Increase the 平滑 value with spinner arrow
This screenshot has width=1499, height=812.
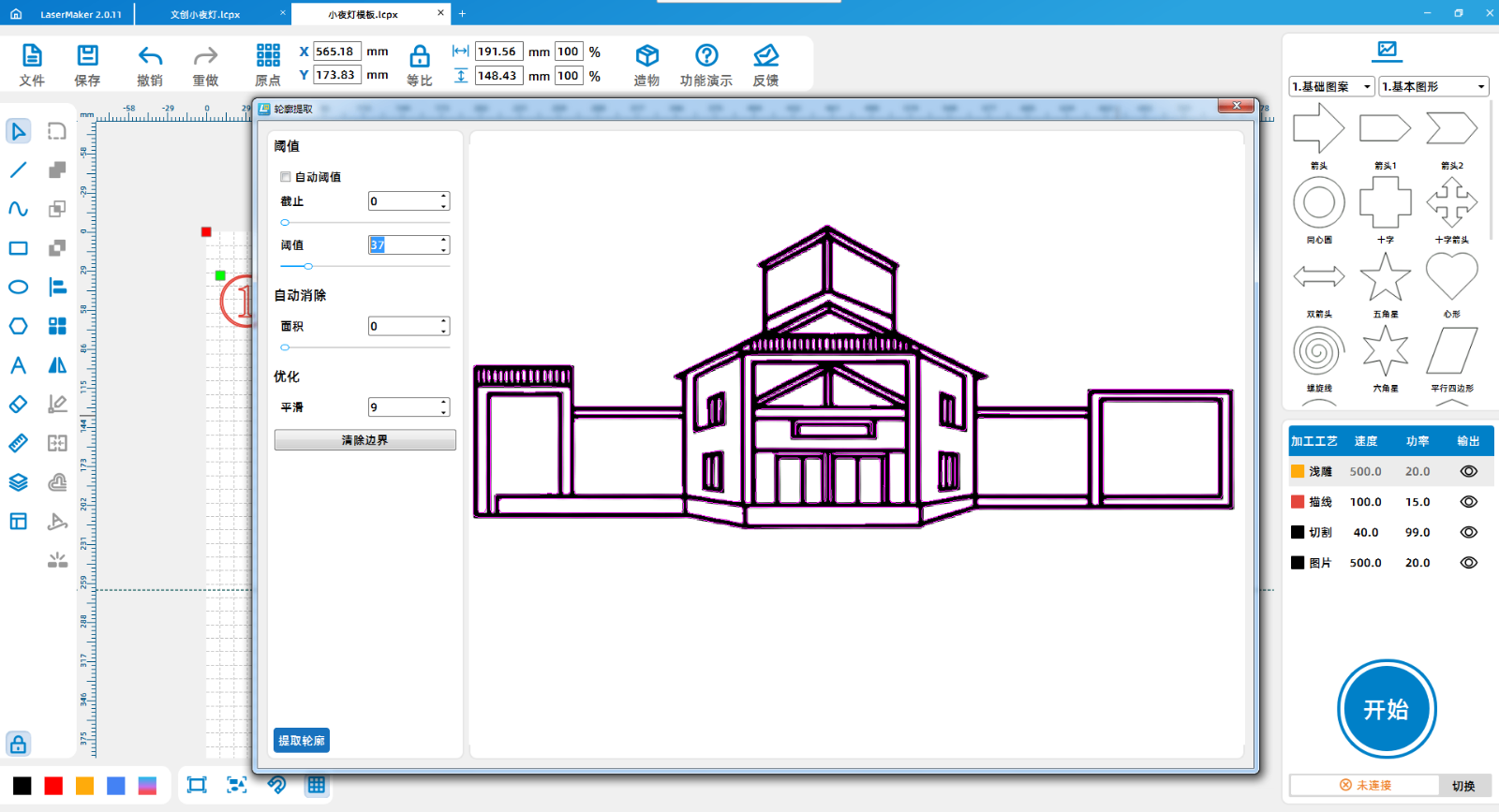coord(443,403)
